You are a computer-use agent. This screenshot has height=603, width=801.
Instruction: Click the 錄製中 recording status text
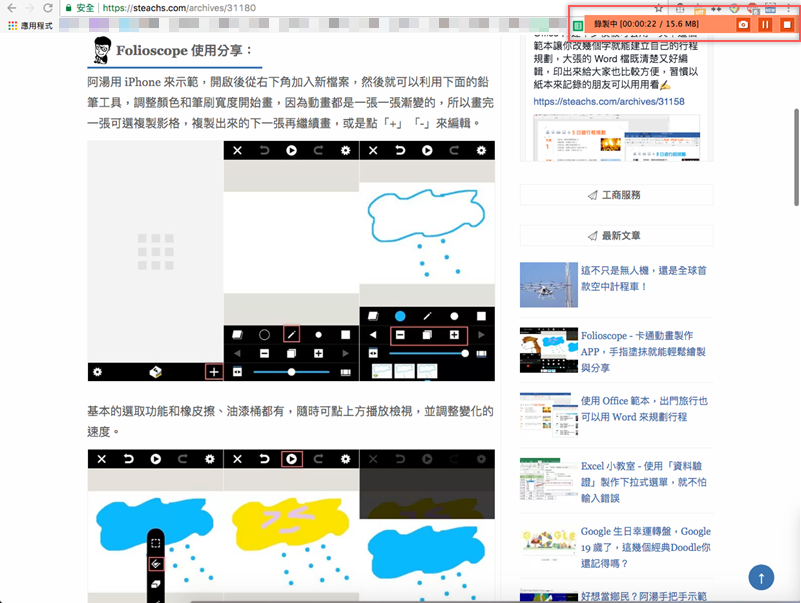pyautogui.click(x=646, y=24)
